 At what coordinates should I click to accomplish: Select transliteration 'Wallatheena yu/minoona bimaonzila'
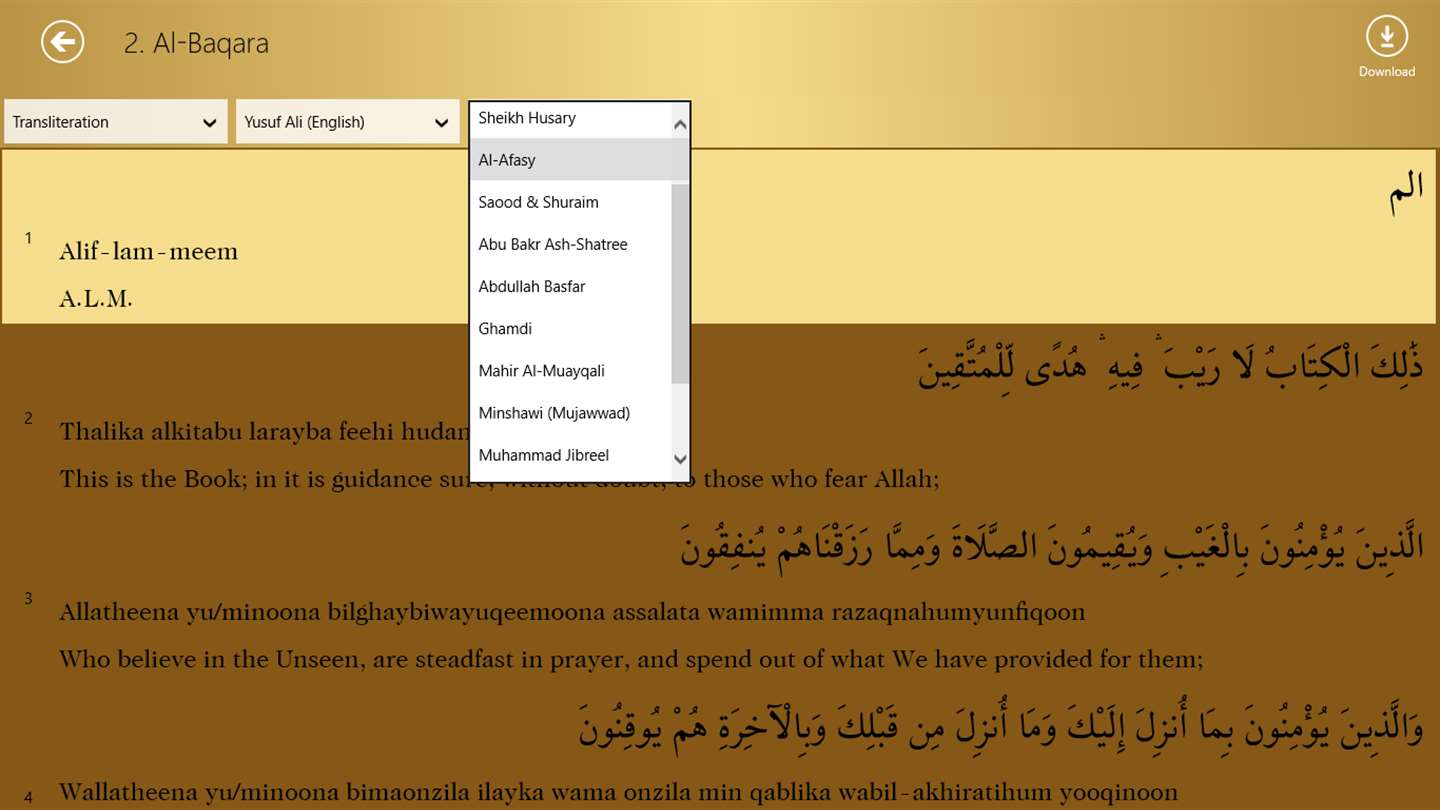pos(618,793)
